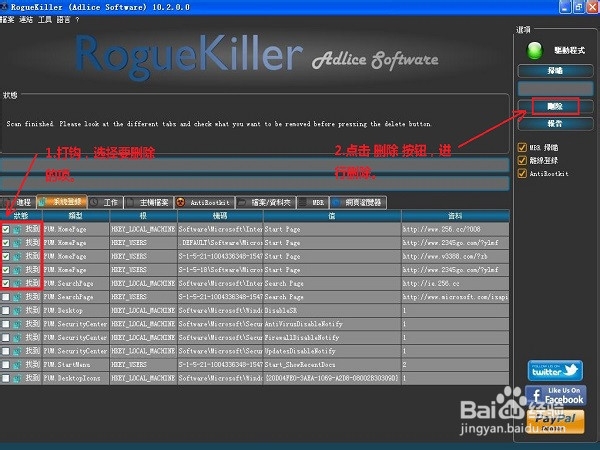The height and width of the screenshot is (450, 600).
Task: Click registry icon in the http://www.256.cc/?008 row
Action: [x=17, y=230]
